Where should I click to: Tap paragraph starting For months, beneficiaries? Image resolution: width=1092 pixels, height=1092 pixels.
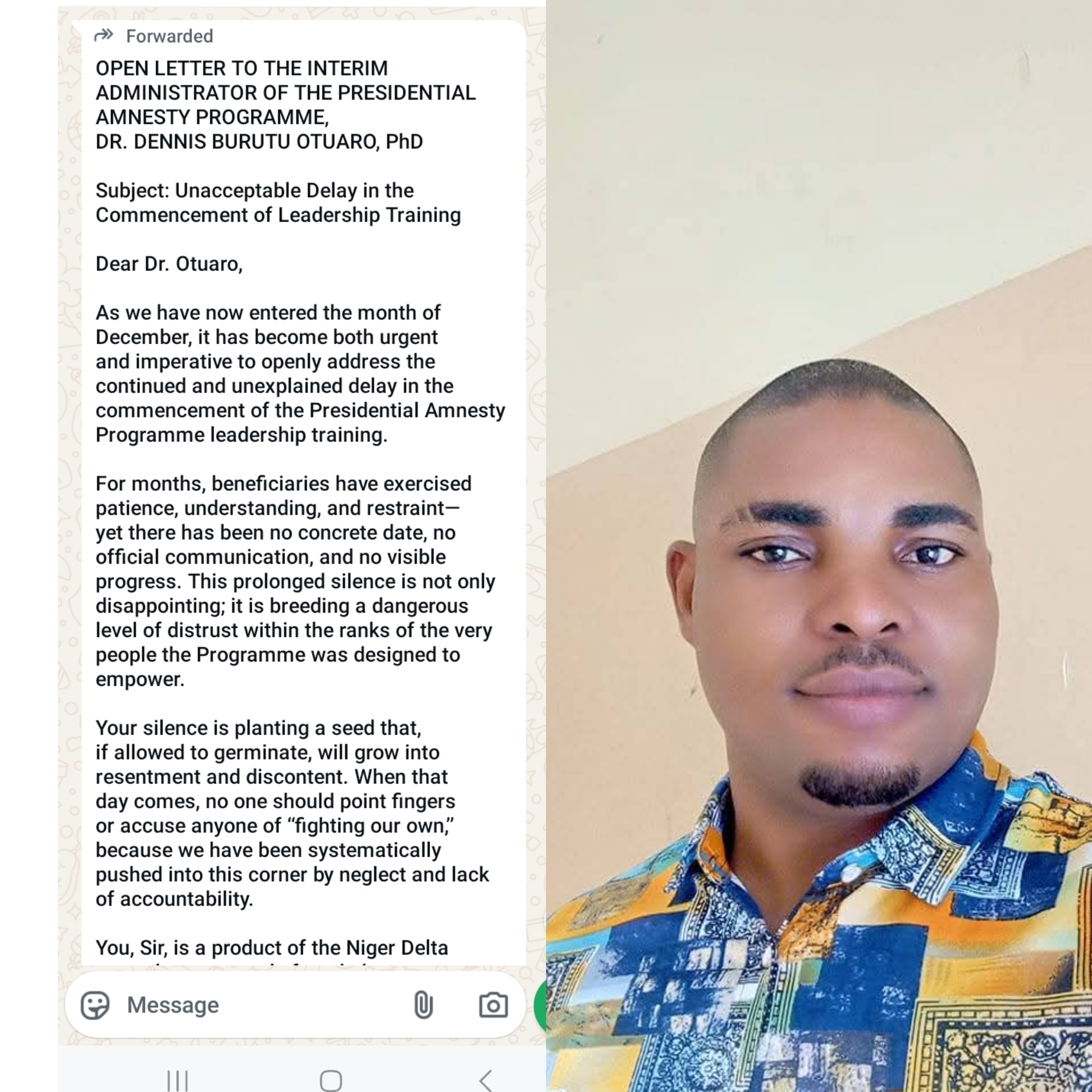[x=295, y=581]
